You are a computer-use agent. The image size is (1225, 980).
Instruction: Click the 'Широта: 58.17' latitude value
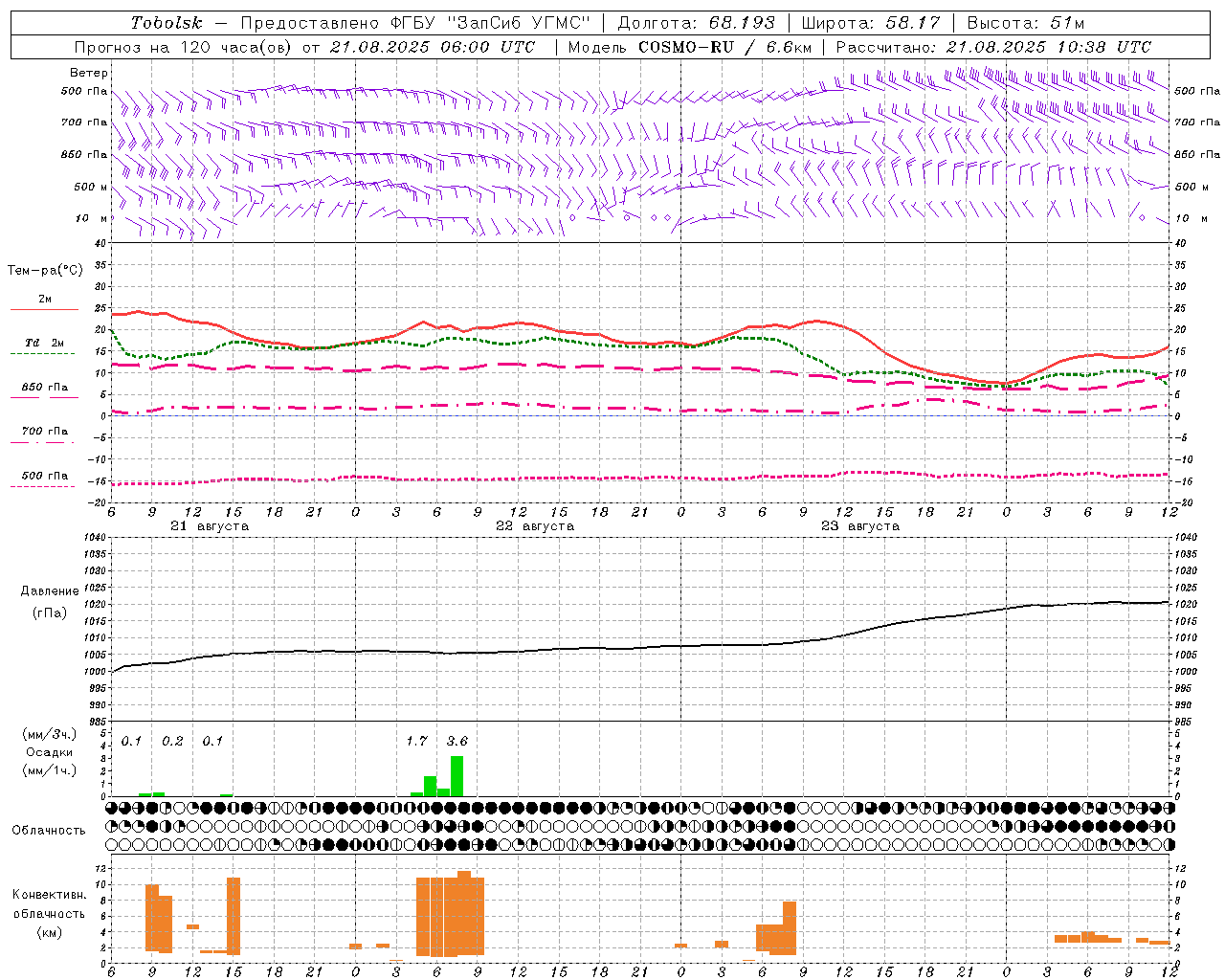871,23
